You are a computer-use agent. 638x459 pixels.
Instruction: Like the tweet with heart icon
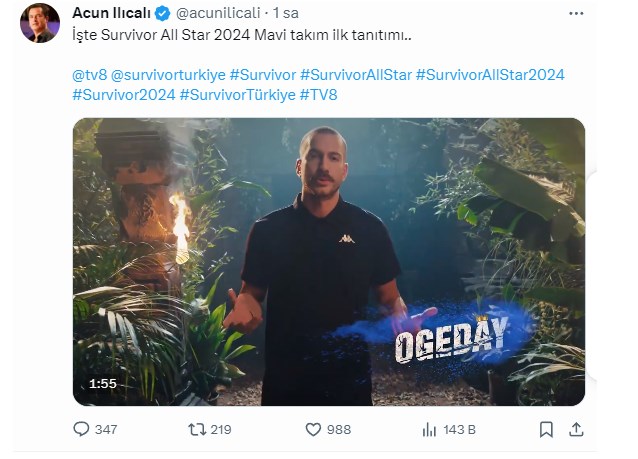(313, 430)
